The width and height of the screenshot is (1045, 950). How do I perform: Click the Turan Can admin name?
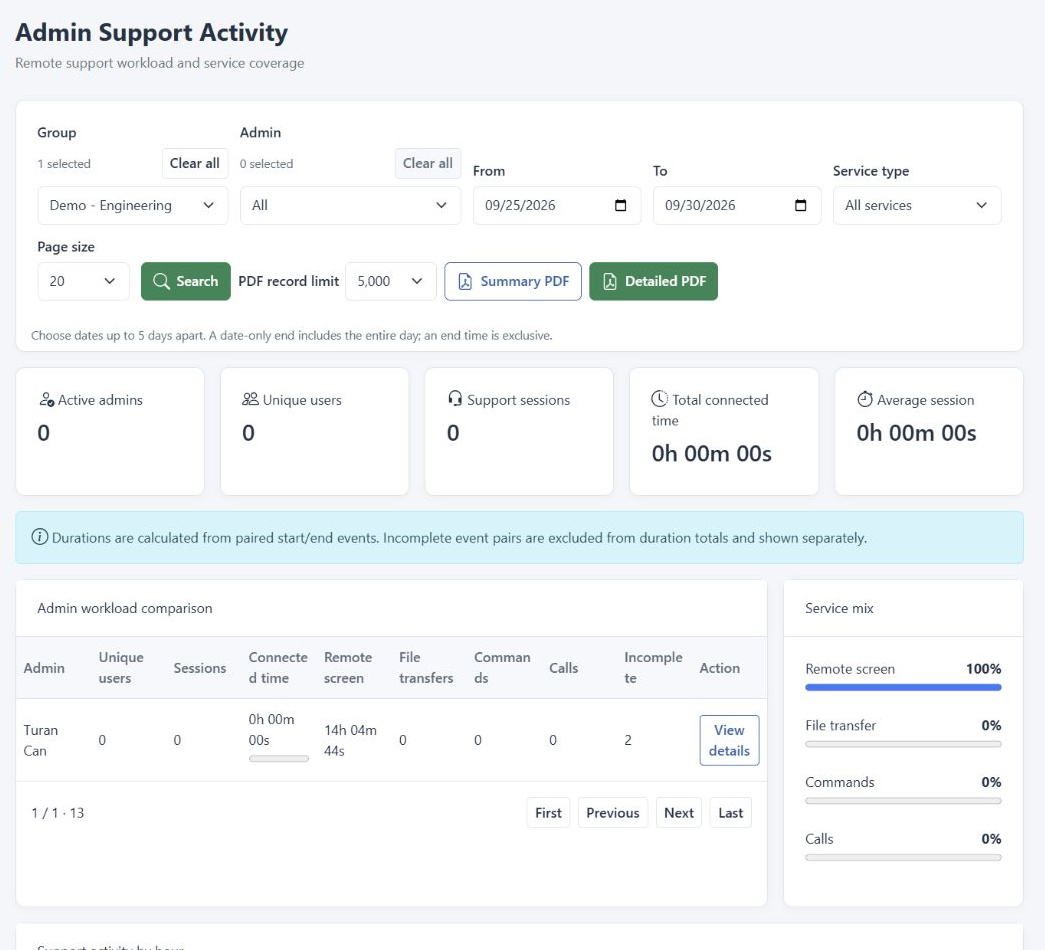[41, 740]
